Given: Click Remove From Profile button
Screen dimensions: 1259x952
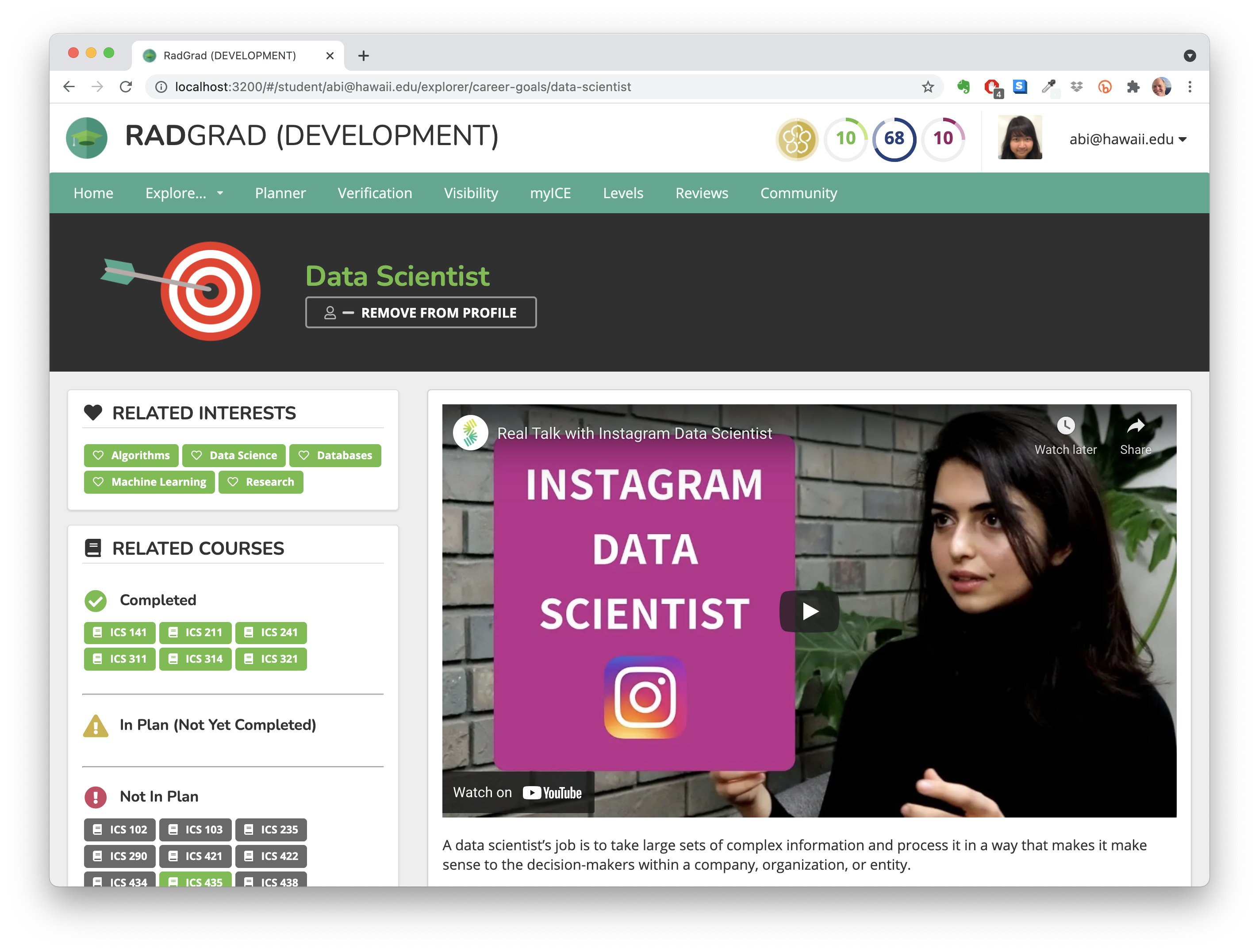Looking at the screenshot, I should click(x=421, y=312).
